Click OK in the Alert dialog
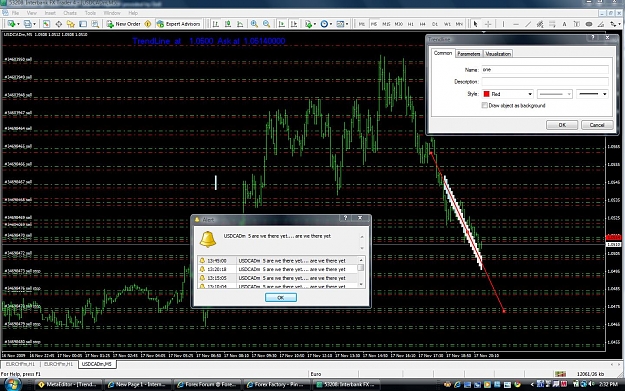 pyautogui.click(x=281, y=297)
